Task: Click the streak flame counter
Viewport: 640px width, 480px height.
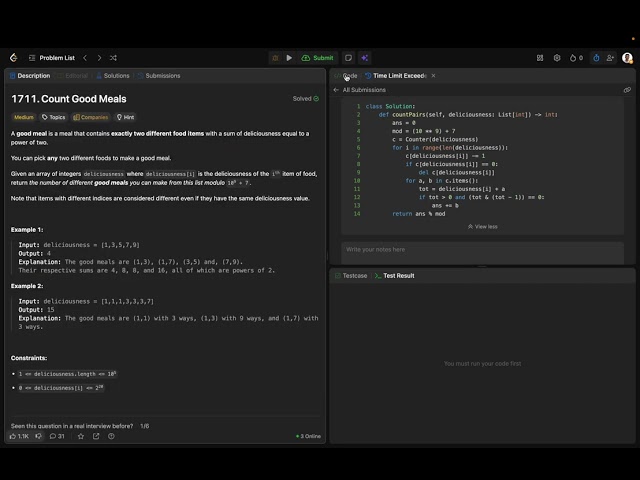Action: point(576,58)
